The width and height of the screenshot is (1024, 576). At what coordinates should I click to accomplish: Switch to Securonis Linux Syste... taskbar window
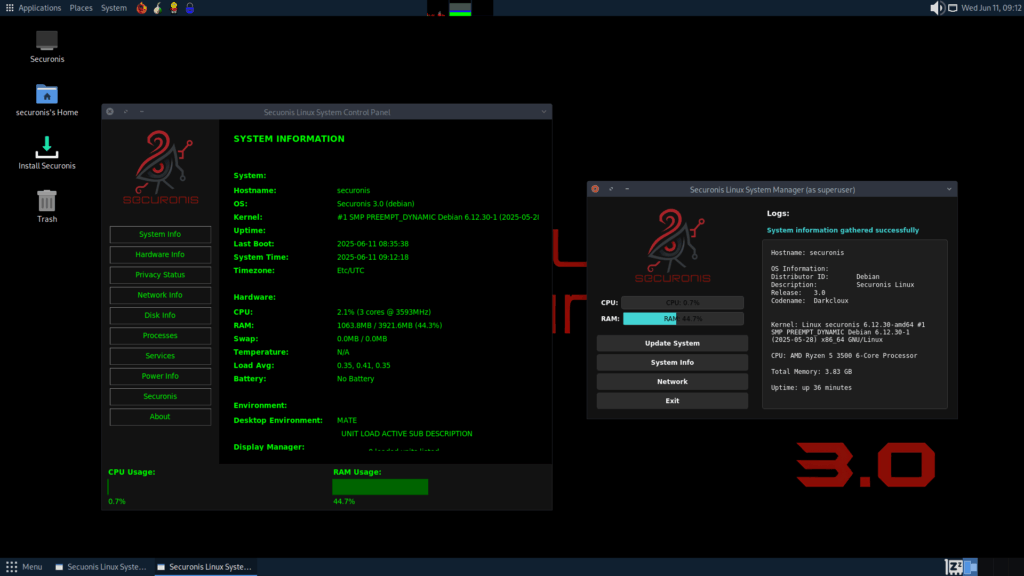[206, 567]
